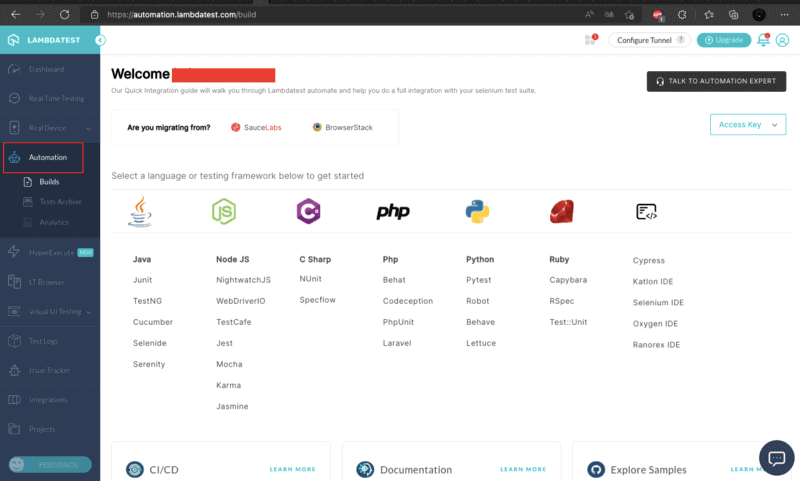Select the Node JS logo icon
This screenshot has width=800, height=481.
(224, 212)
